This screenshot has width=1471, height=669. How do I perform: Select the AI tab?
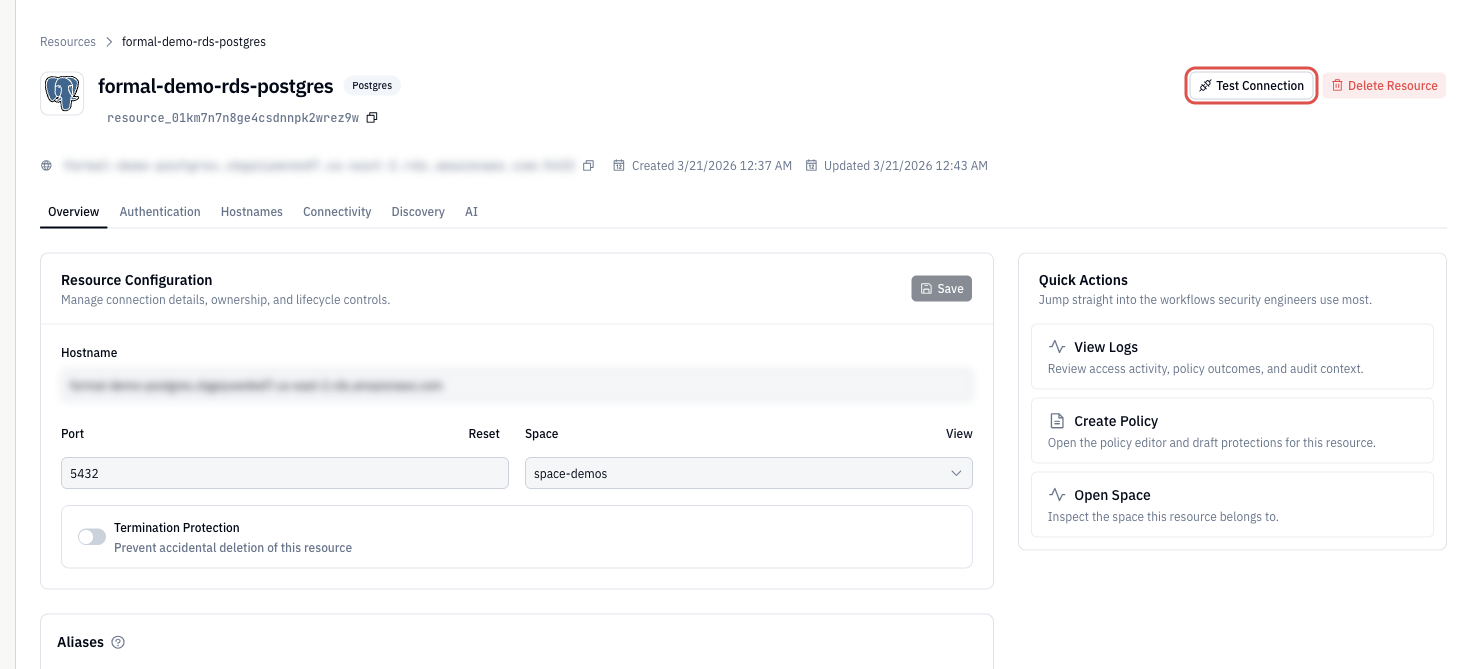pos(471,212)
